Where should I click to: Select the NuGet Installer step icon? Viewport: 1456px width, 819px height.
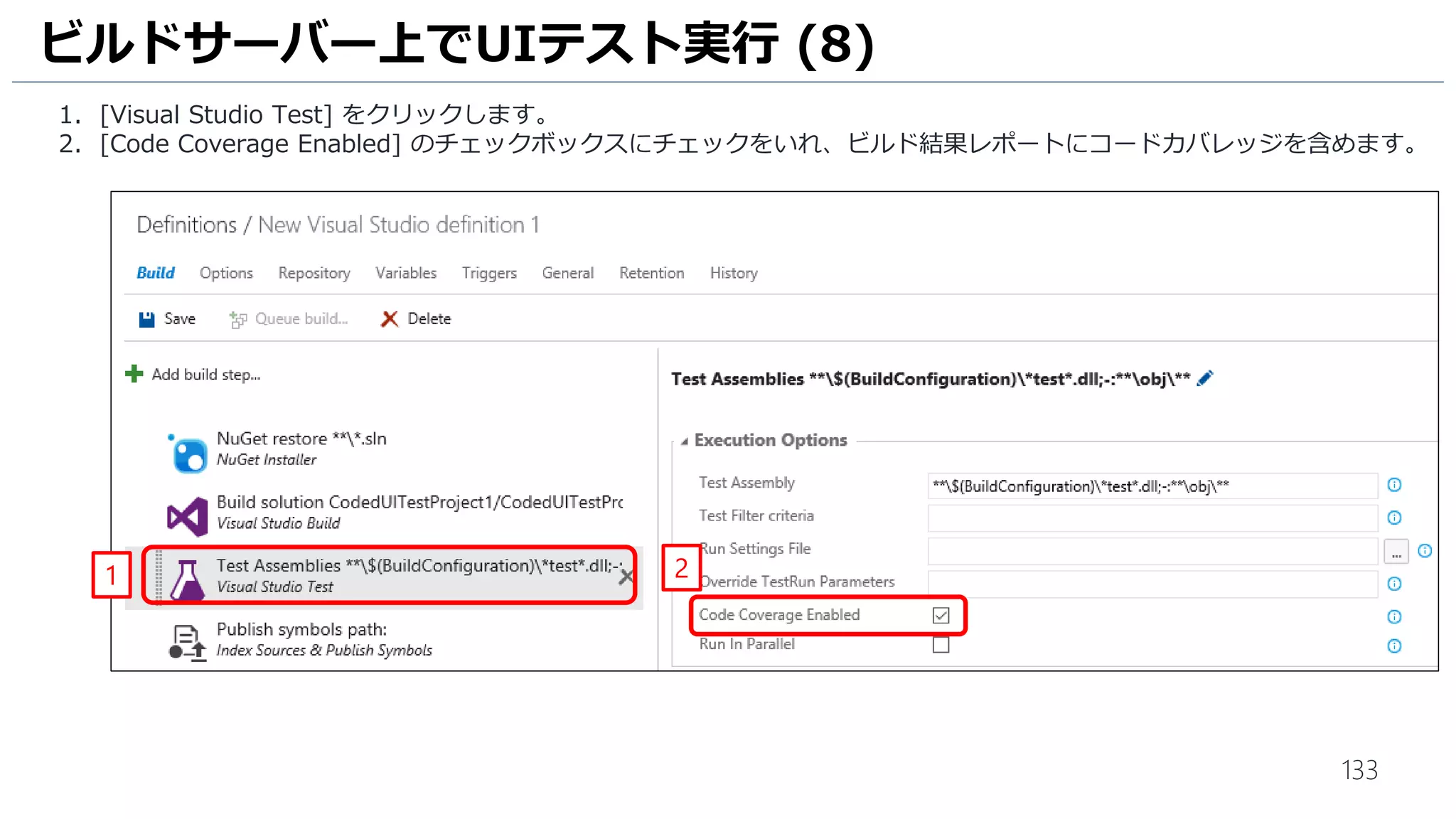[188, 453]
